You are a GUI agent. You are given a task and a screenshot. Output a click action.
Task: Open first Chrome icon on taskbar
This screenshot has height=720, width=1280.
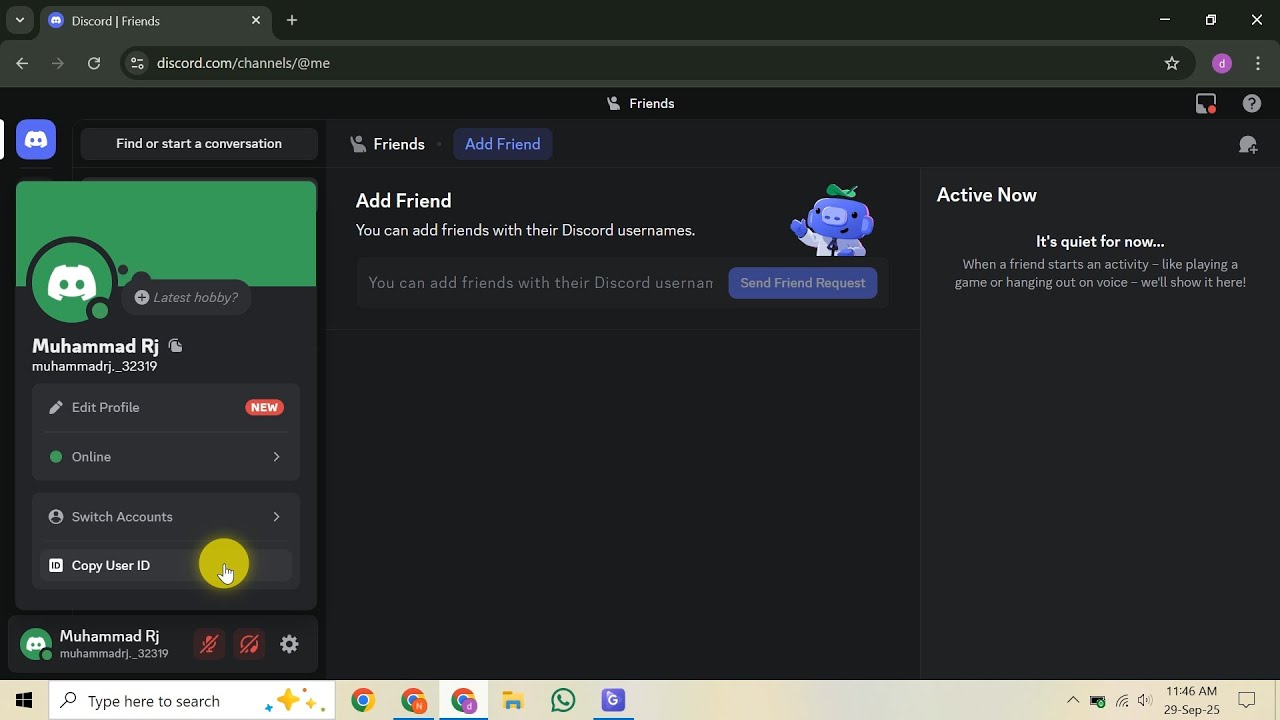coord(363,701)
